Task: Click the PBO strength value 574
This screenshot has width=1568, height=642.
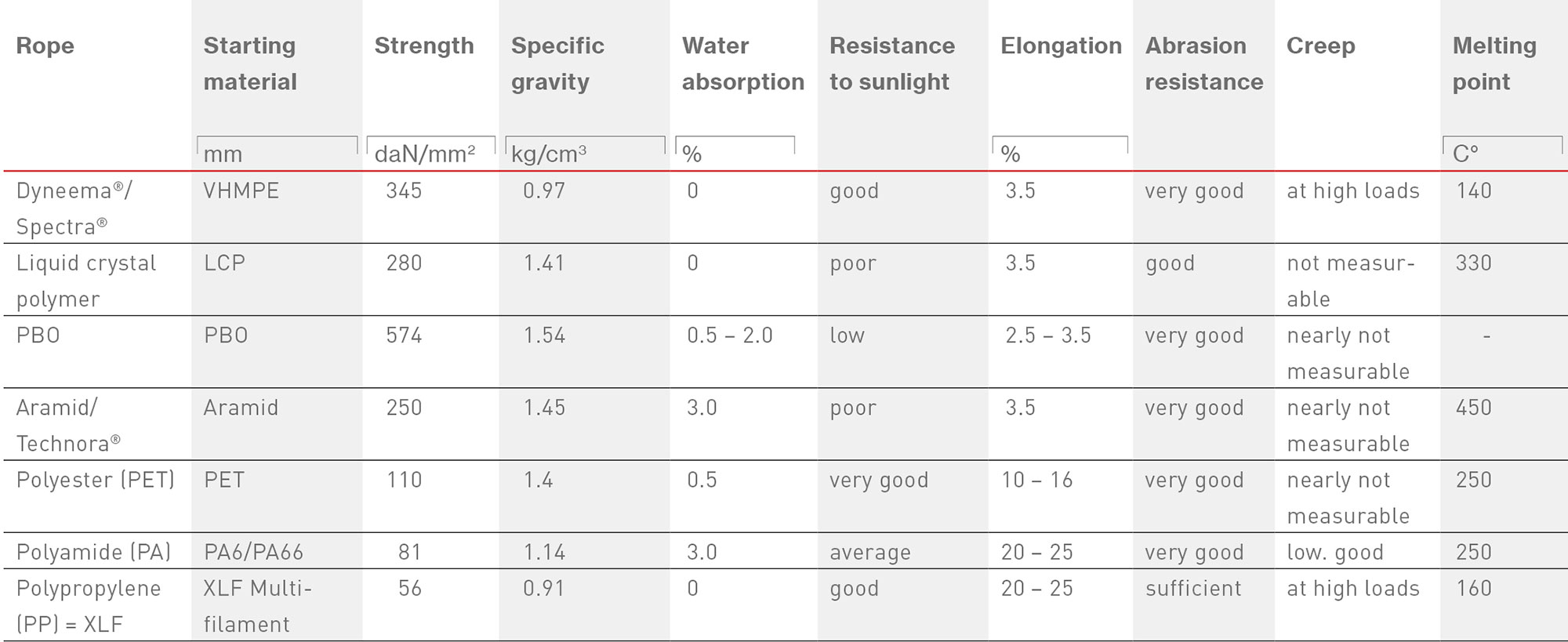Action: click(x=404, y=336)
